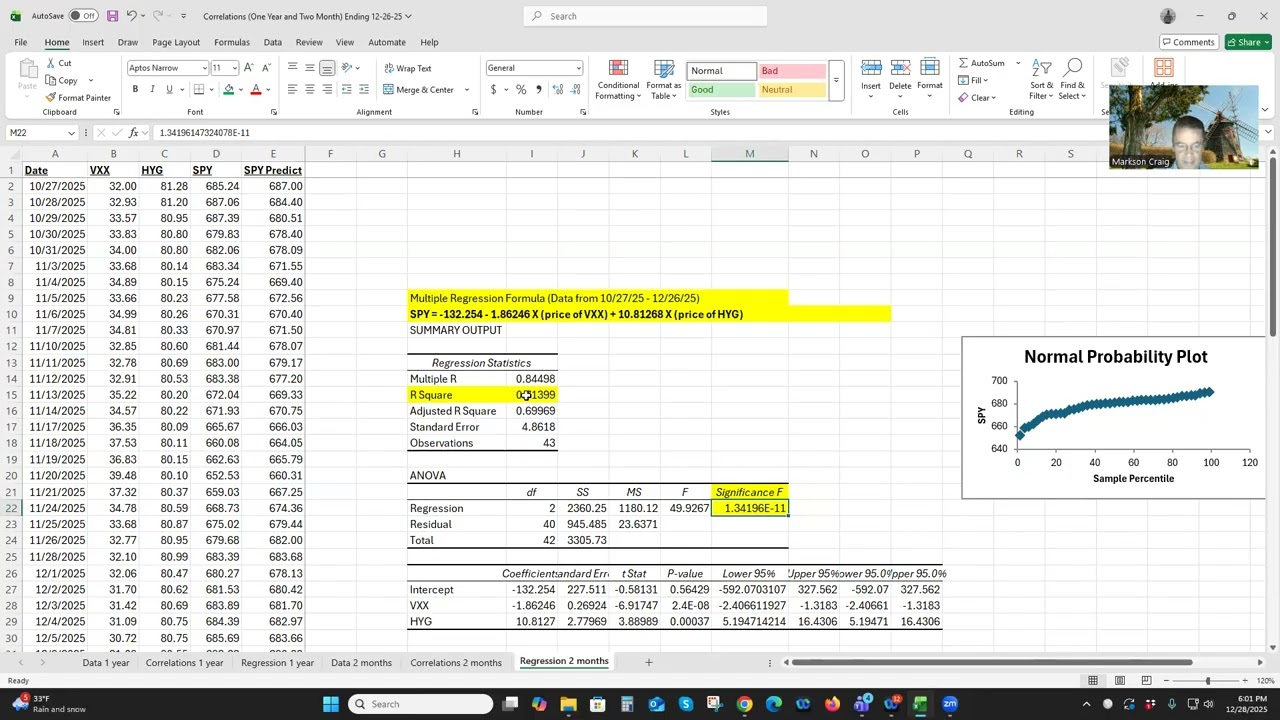Click the zoom slider handle
Screen dimensions: 1280x720
(1207, 681)
